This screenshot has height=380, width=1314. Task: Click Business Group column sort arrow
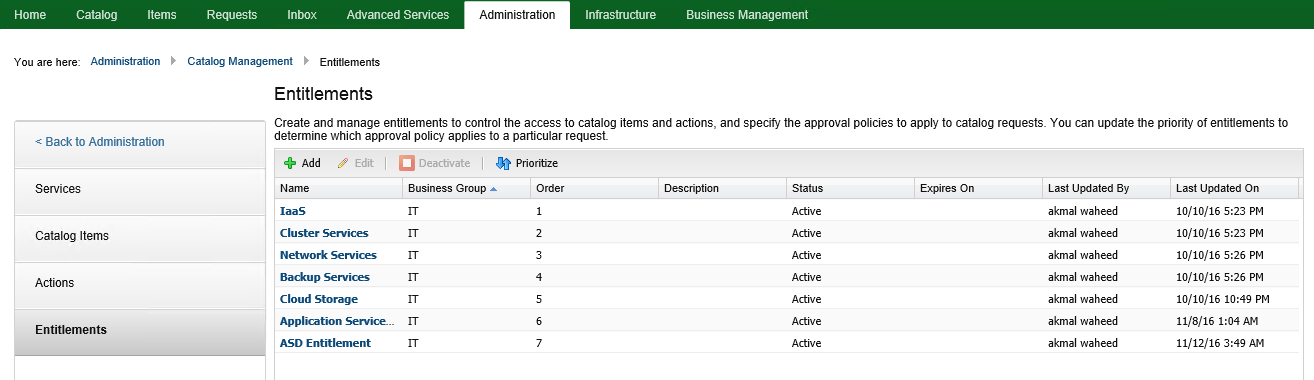(494, 189)
